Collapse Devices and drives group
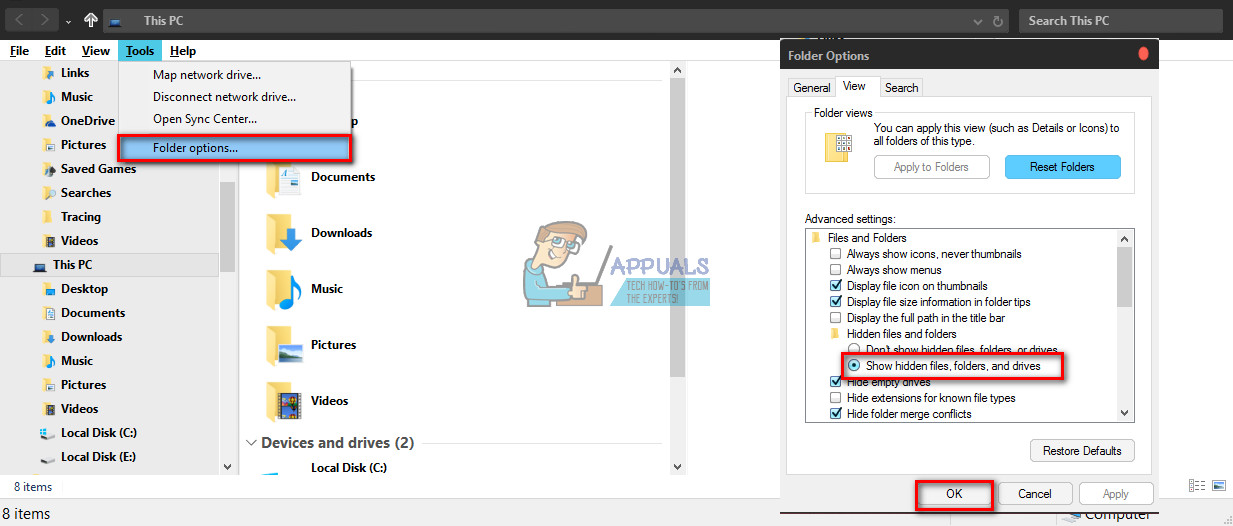This screenshot has width=1233, height=526. tap(250, 443)
